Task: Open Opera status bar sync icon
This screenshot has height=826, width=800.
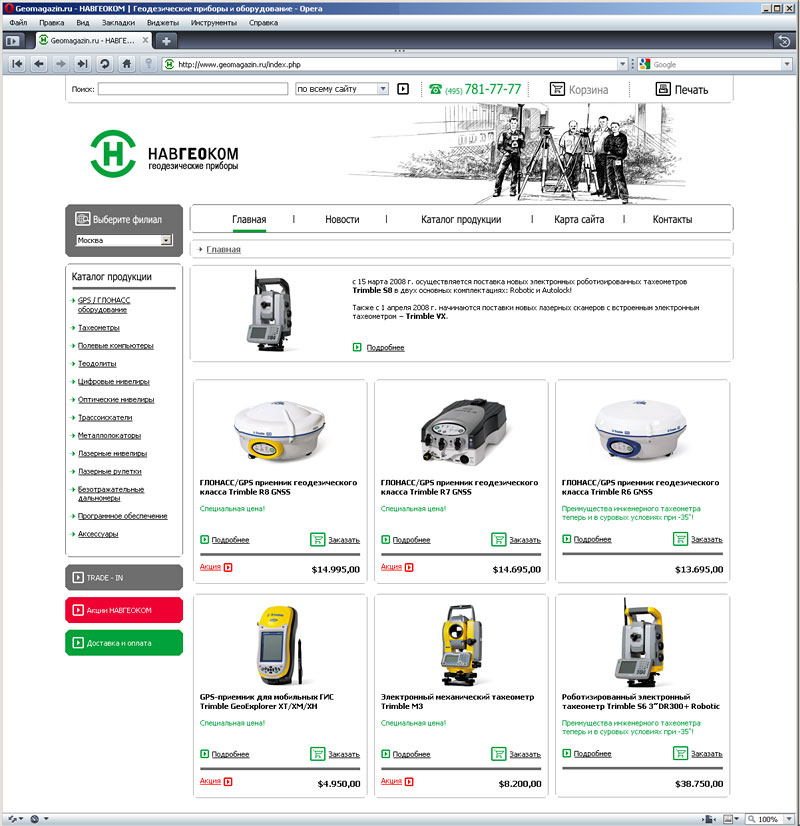Action: pos(15,819)
